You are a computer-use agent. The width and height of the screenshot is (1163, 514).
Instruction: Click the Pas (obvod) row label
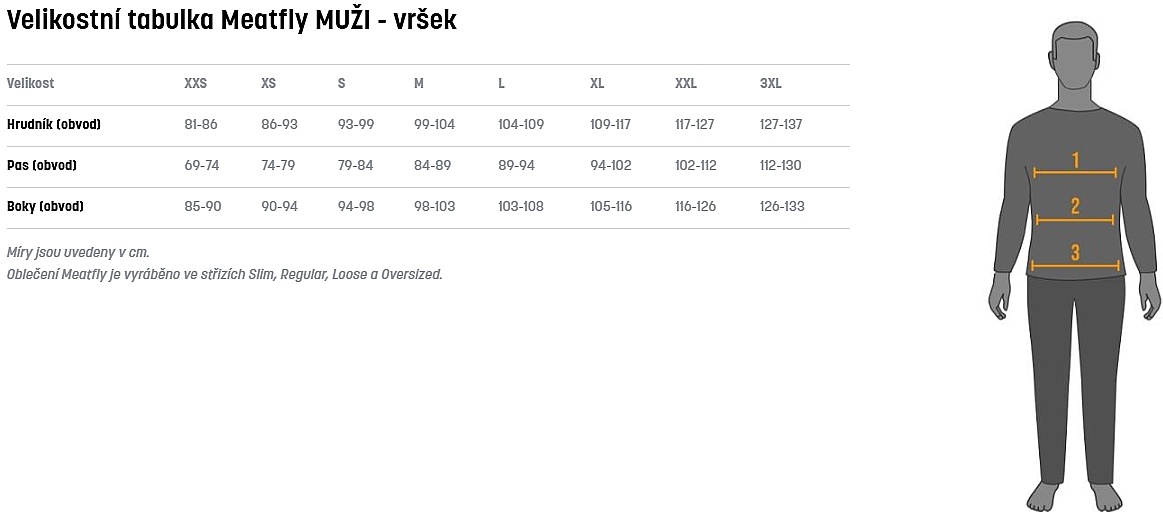42,166
